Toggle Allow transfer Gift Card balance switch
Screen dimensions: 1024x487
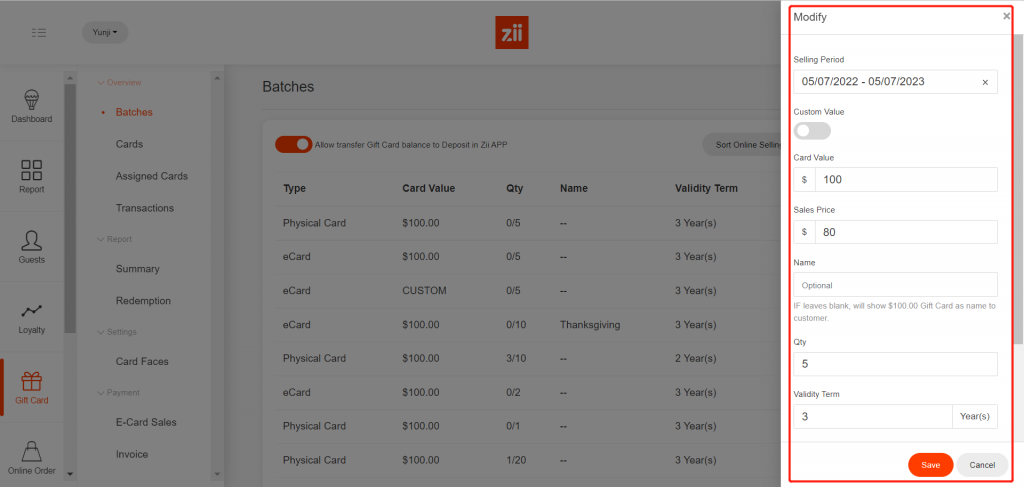[294, 144]
